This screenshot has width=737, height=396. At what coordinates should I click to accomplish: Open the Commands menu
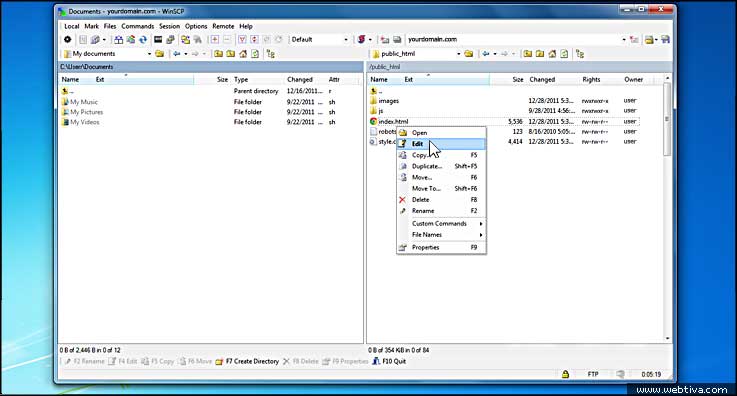click(x=137, y=26)
